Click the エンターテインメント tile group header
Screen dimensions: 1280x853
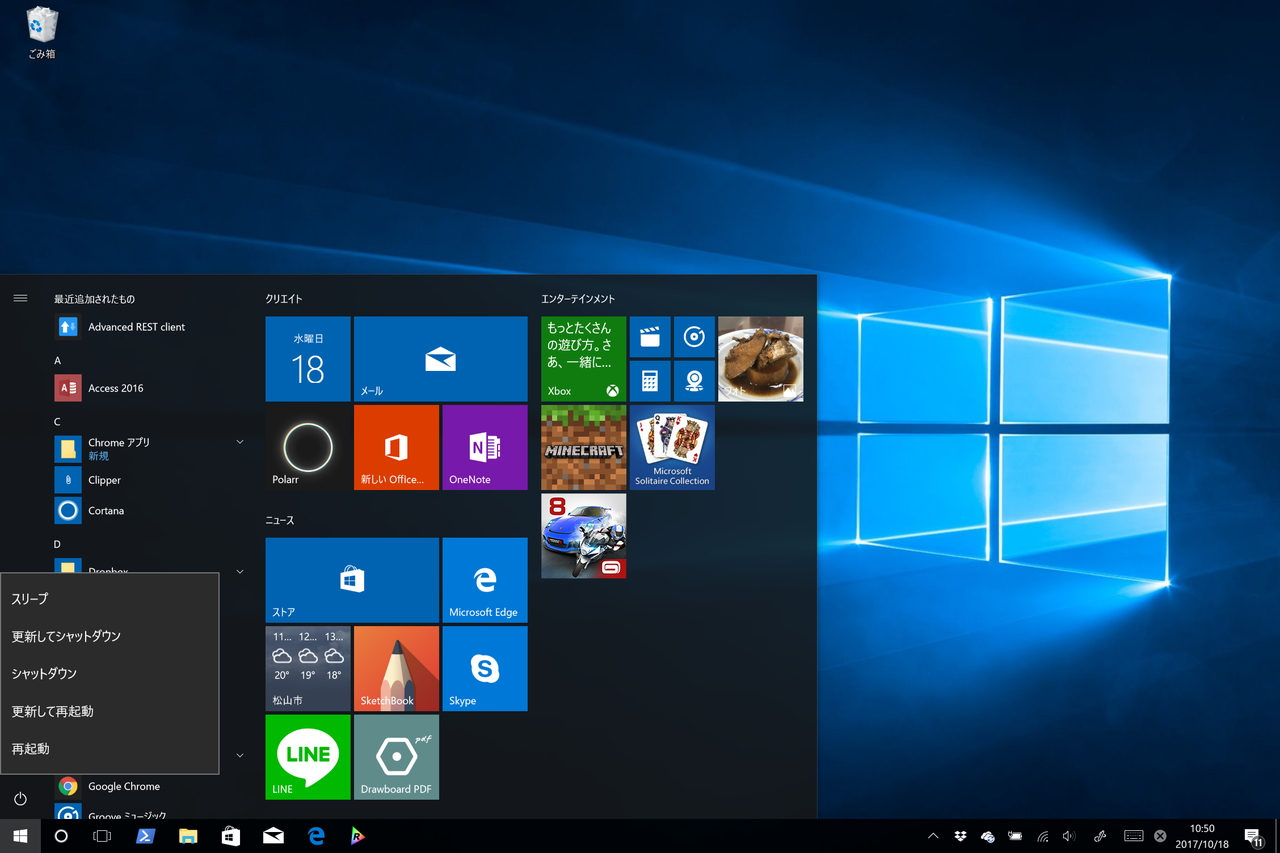pos(578,299)
